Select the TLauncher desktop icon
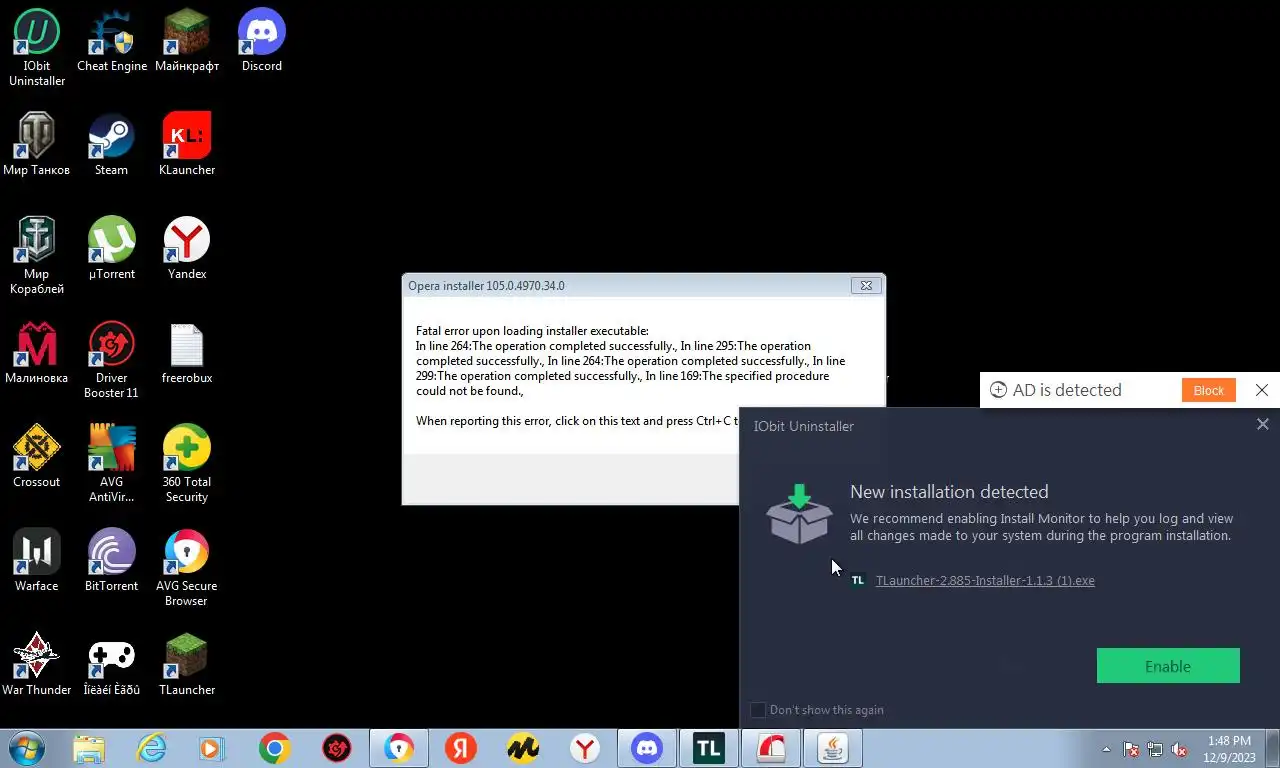 point(187,664)
